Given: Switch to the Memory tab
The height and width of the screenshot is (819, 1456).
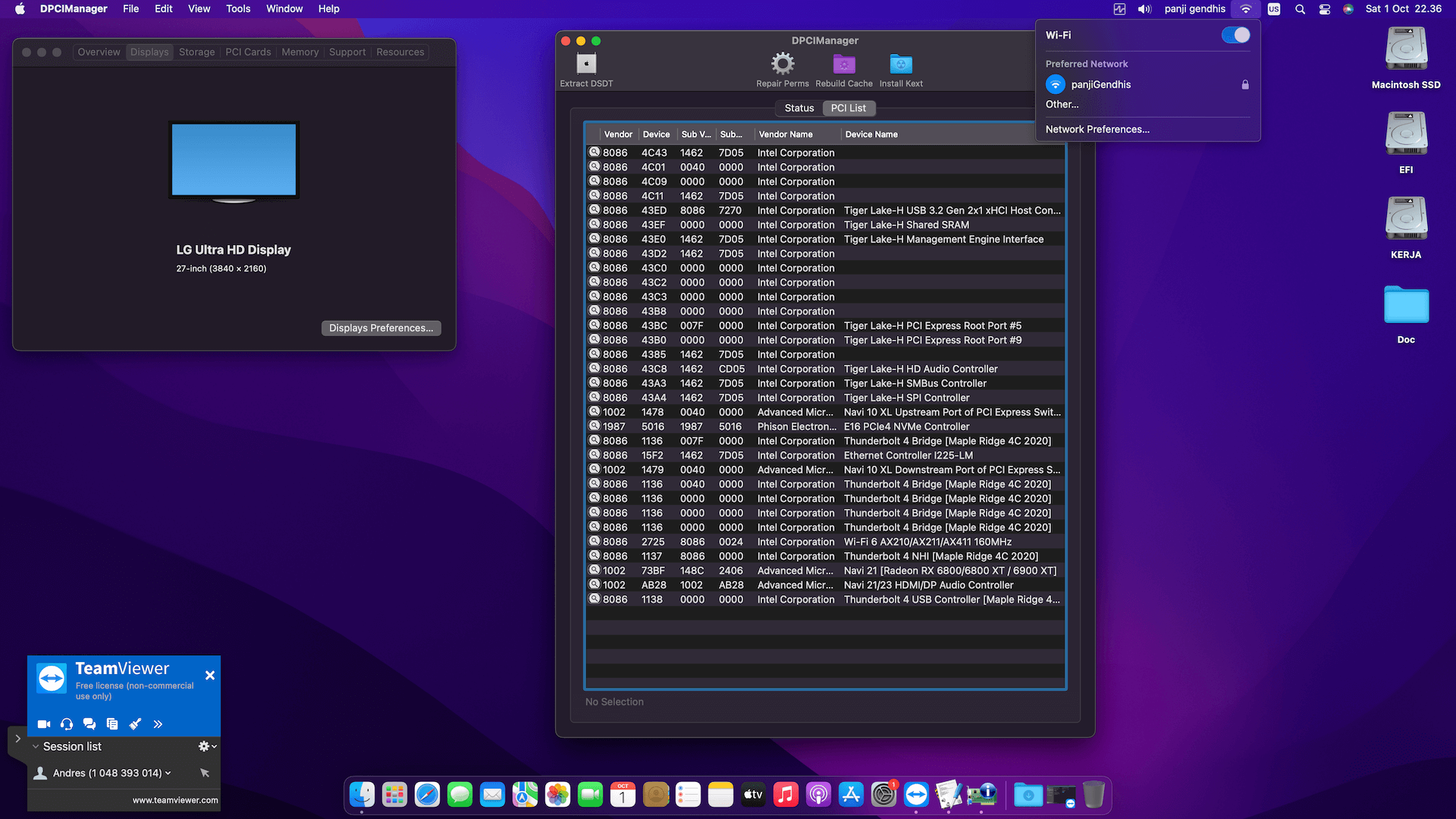Looking at the screenshot, I should click(x=300, y=52).
